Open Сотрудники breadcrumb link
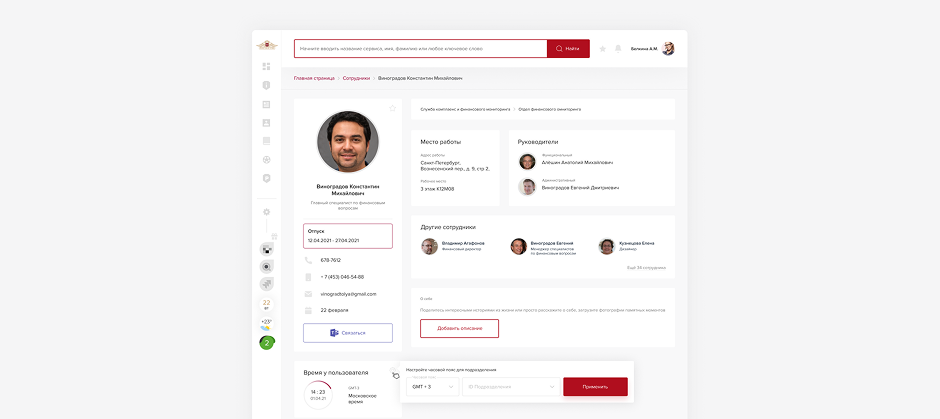The height and width of the screenshot is (419, 940). pyautogui.click(x=356, y=78)
